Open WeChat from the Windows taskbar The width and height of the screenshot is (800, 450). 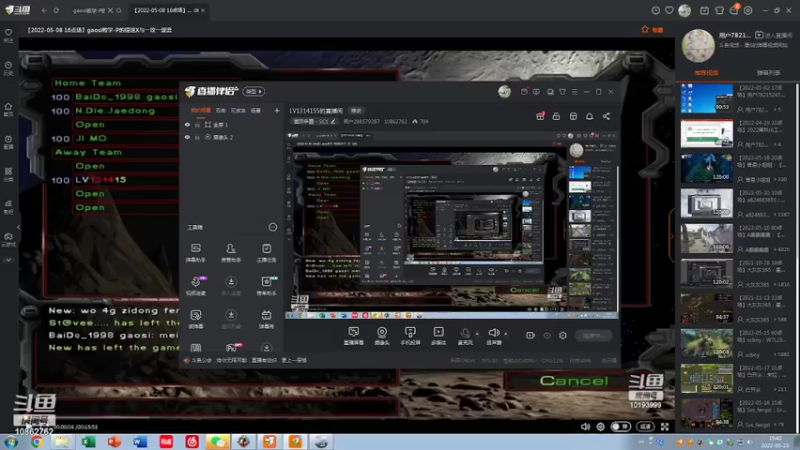(218, 442)
